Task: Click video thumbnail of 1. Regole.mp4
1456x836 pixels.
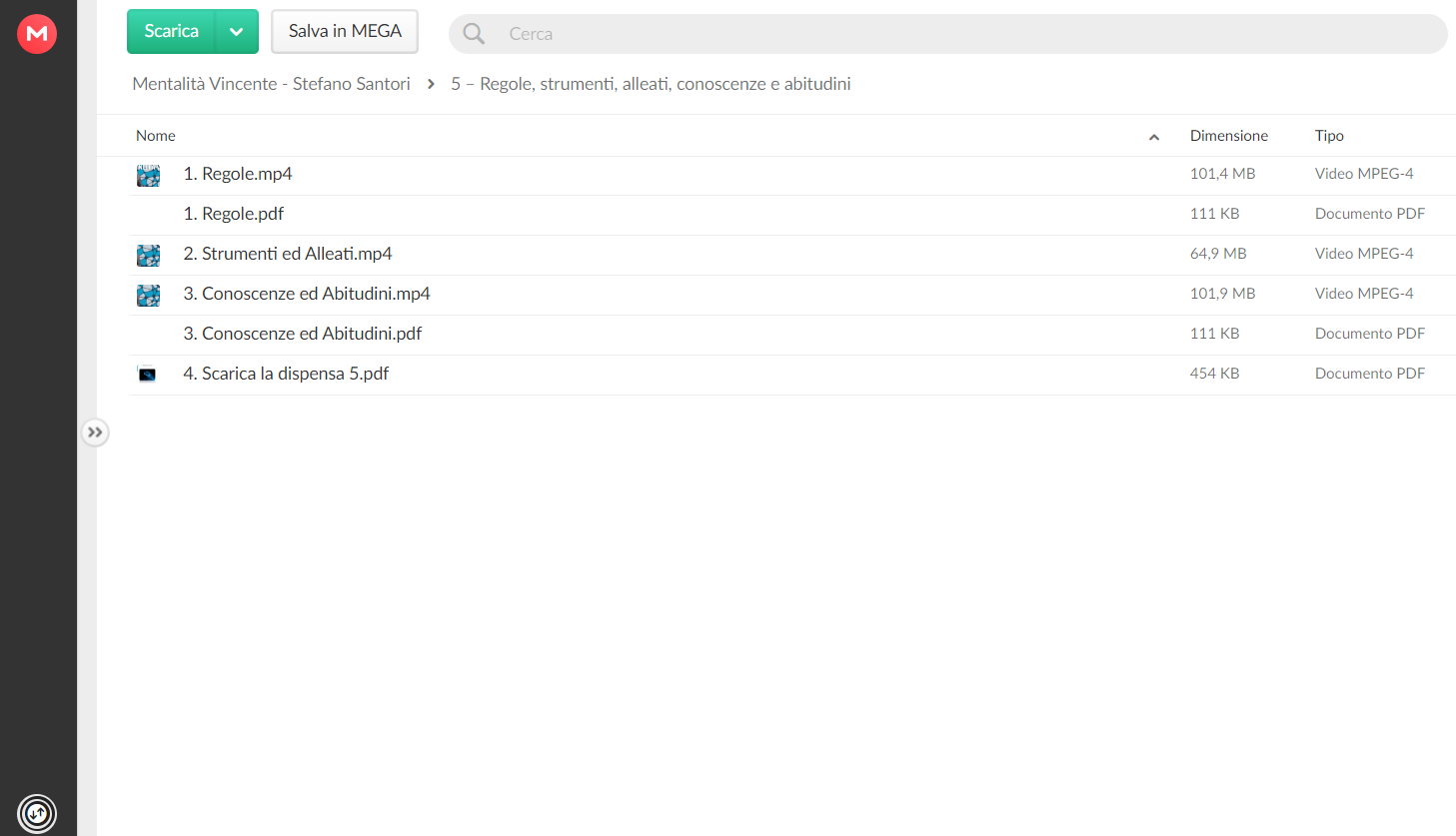Action: pos(148,176)
